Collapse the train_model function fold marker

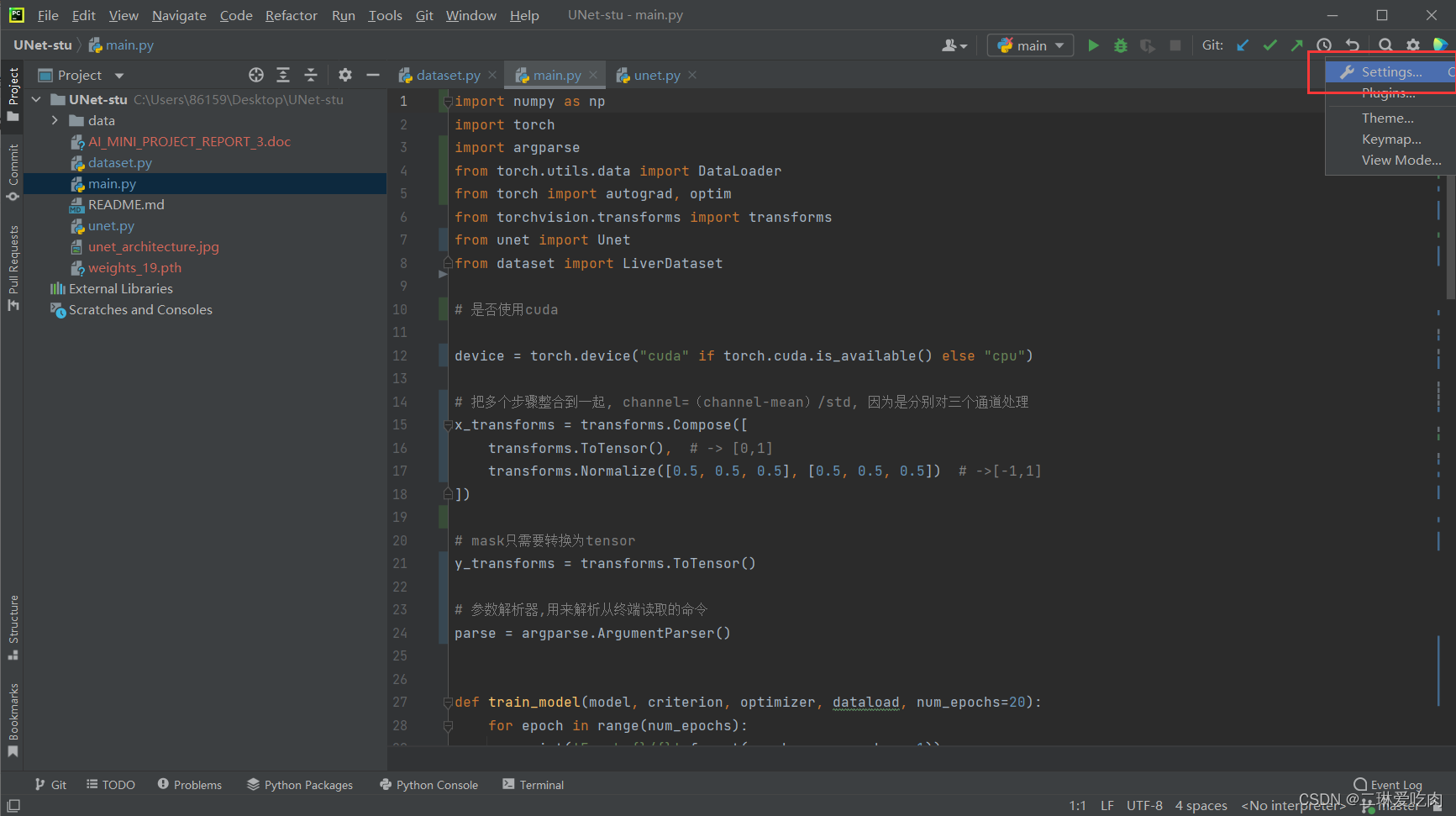[448, 703]
